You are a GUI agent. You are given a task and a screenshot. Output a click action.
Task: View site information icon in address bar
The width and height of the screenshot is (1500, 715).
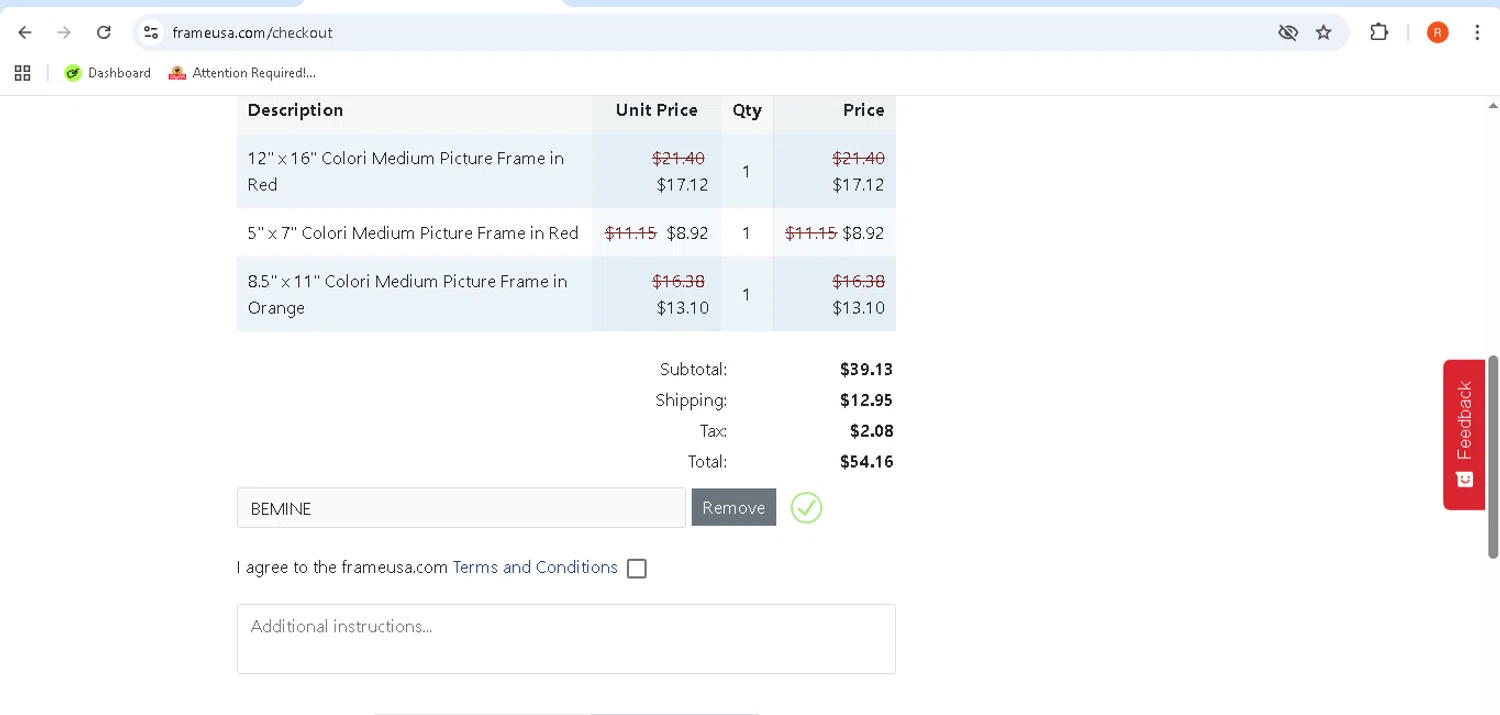[151, 32]
